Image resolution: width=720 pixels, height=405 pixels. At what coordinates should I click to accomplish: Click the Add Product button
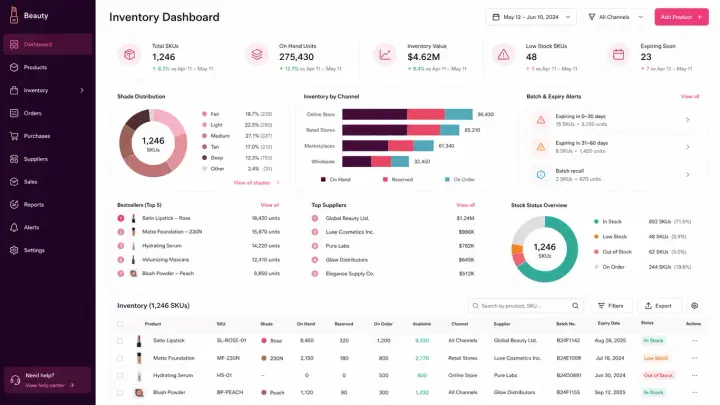(681, 17)
